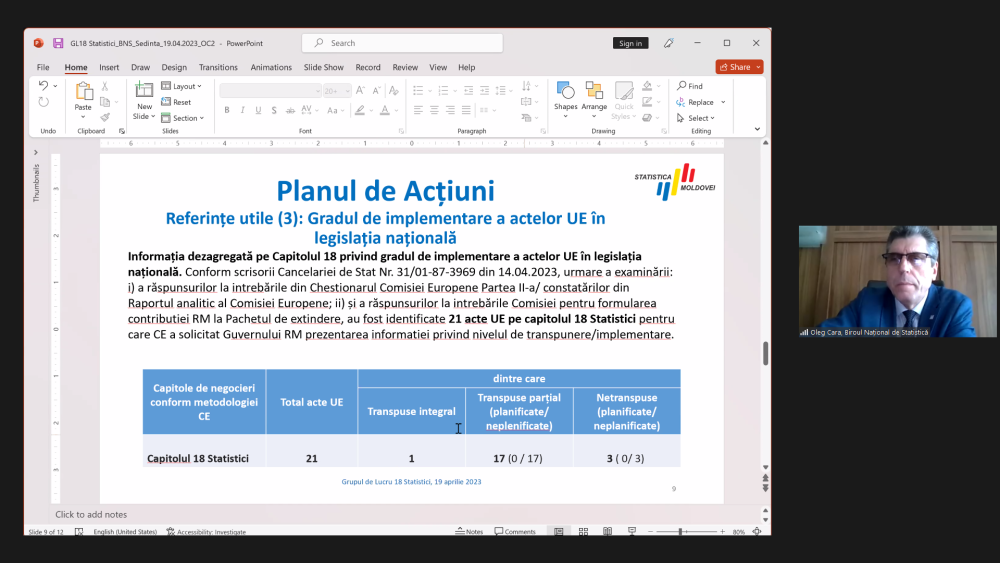Image resolution: width=1000 pixels, height=563 pixels.
Task: Click the line spacing icon
Action: (x=501, y=91)
